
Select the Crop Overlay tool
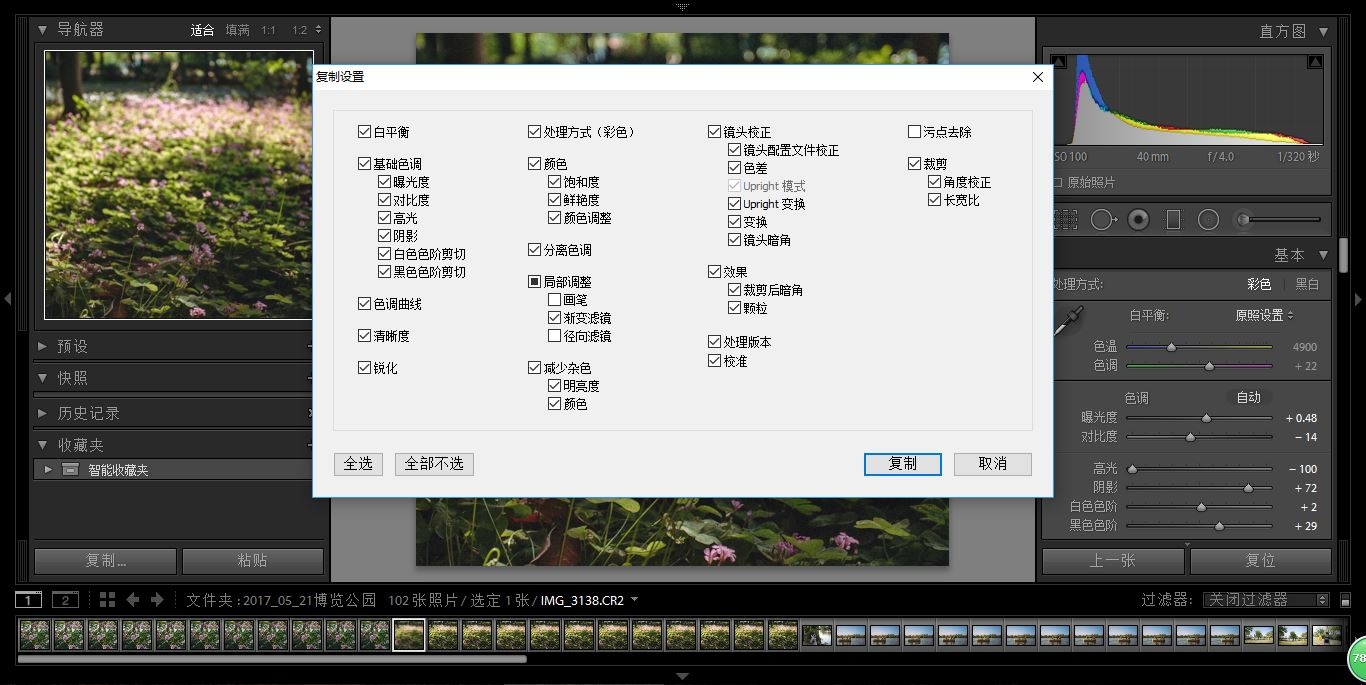point(1065,219)
